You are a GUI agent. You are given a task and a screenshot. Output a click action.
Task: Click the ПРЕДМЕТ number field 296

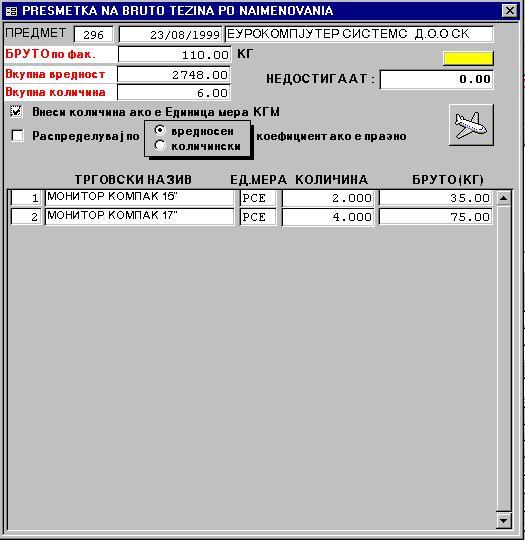(93, 34)
